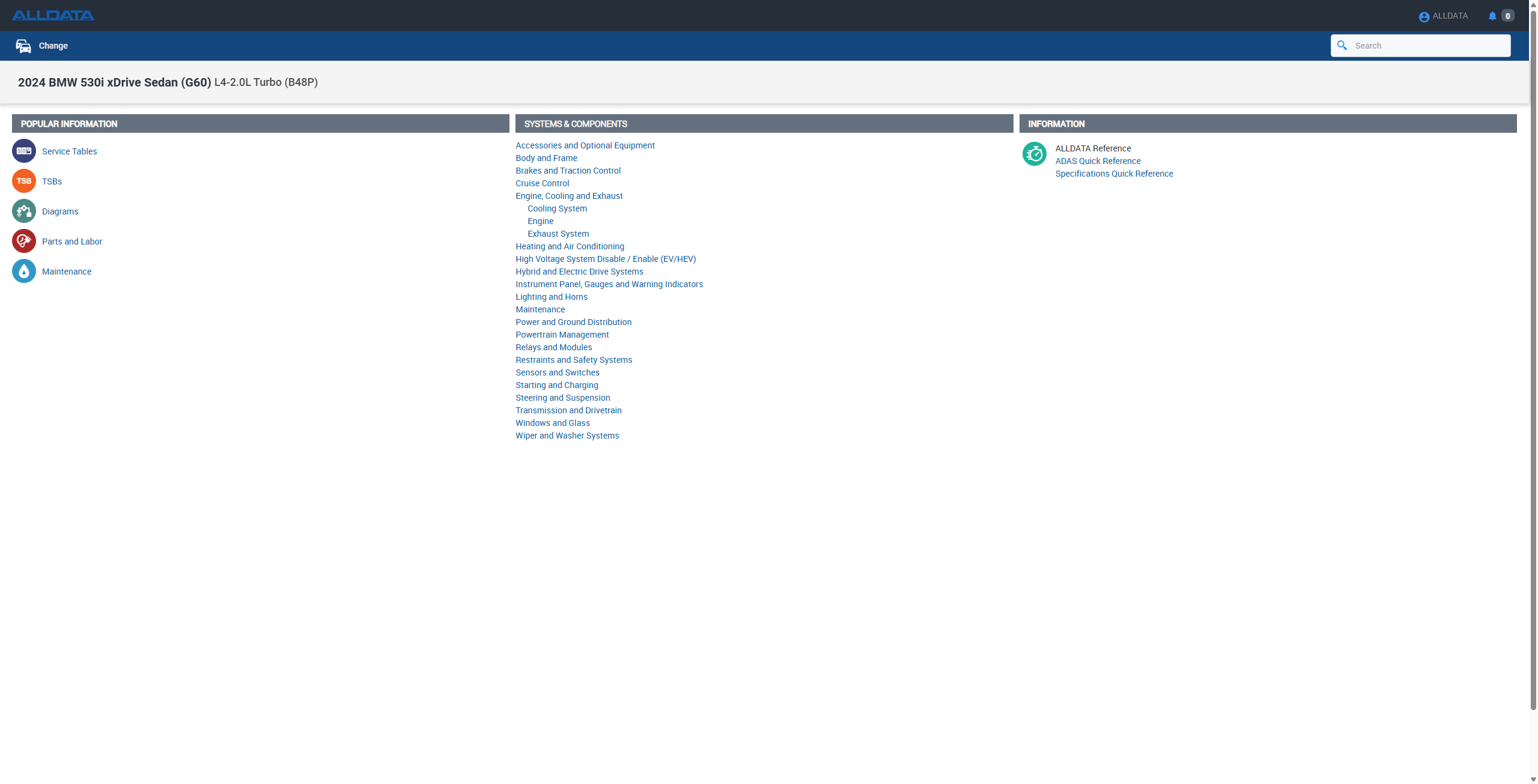1538x784 pixels.
Task: Open the ALLDATA Reference stopwatch icon
Action: click(1035, 154)
